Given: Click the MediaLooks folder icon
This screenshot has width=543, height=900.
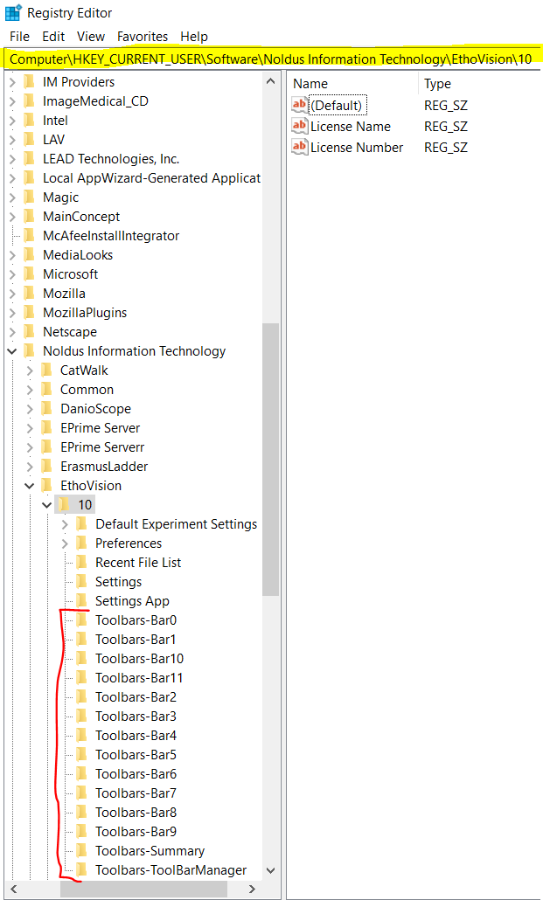Looking at the screenshot, I should [29, 255].
